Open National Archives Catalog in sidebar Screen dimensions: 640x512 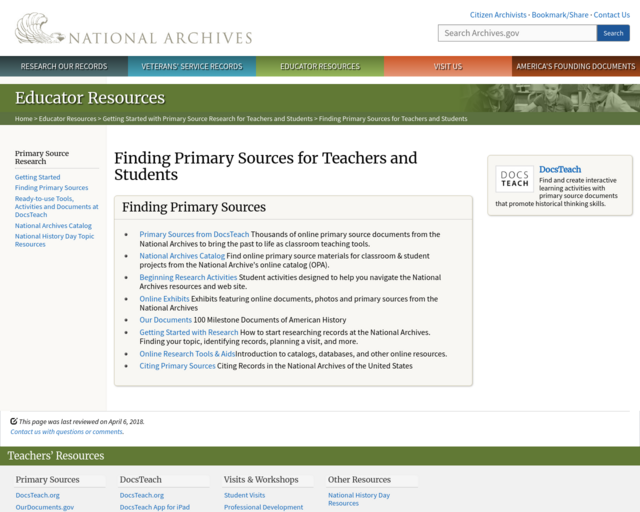tap(53, 226)
